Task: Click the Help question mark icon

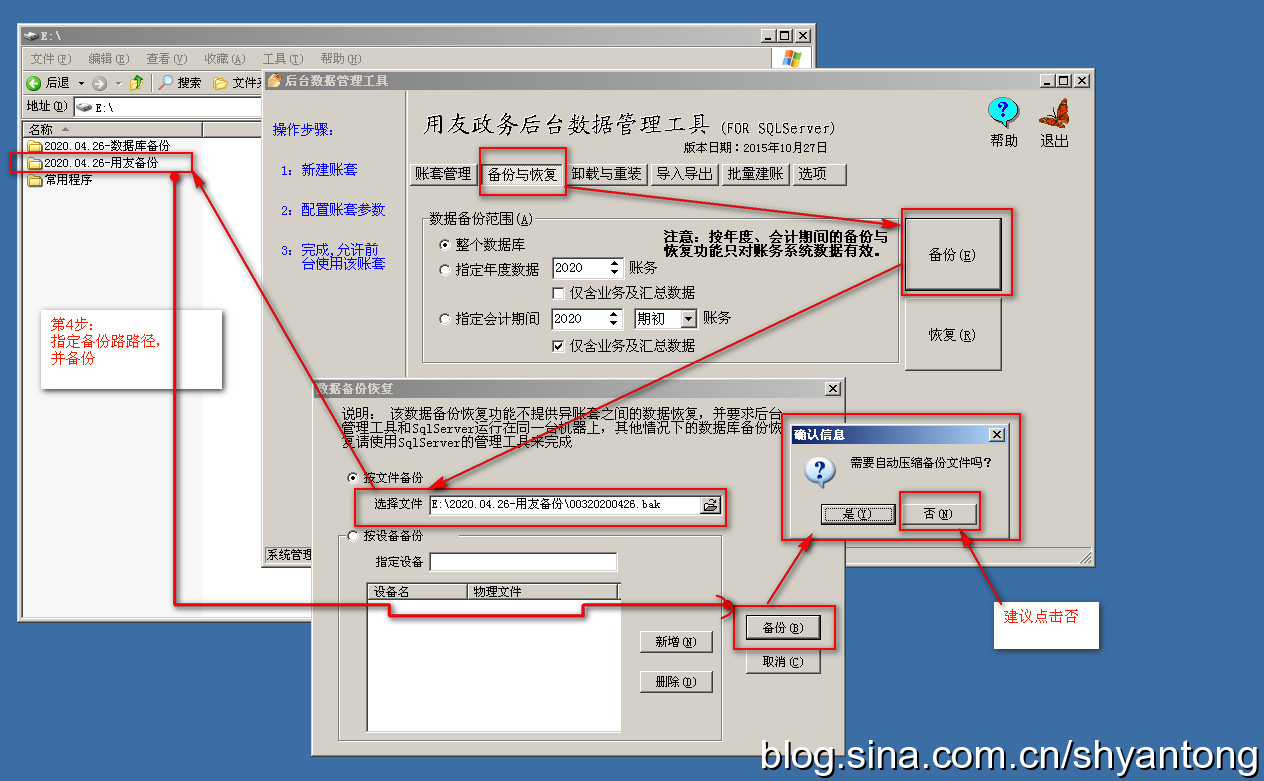Action: pos(1003,113)
